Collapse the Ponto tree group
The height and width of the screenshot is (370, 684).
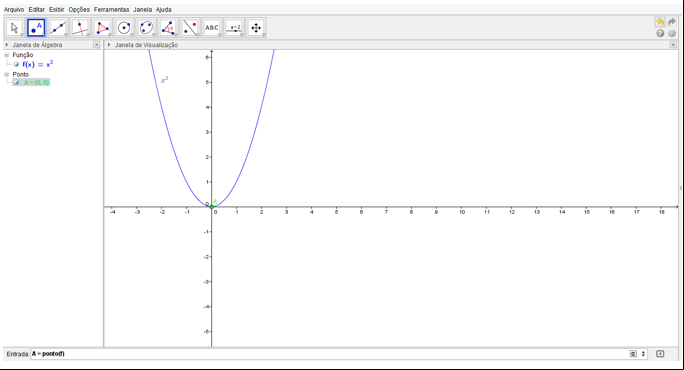(x=7, y=74)
